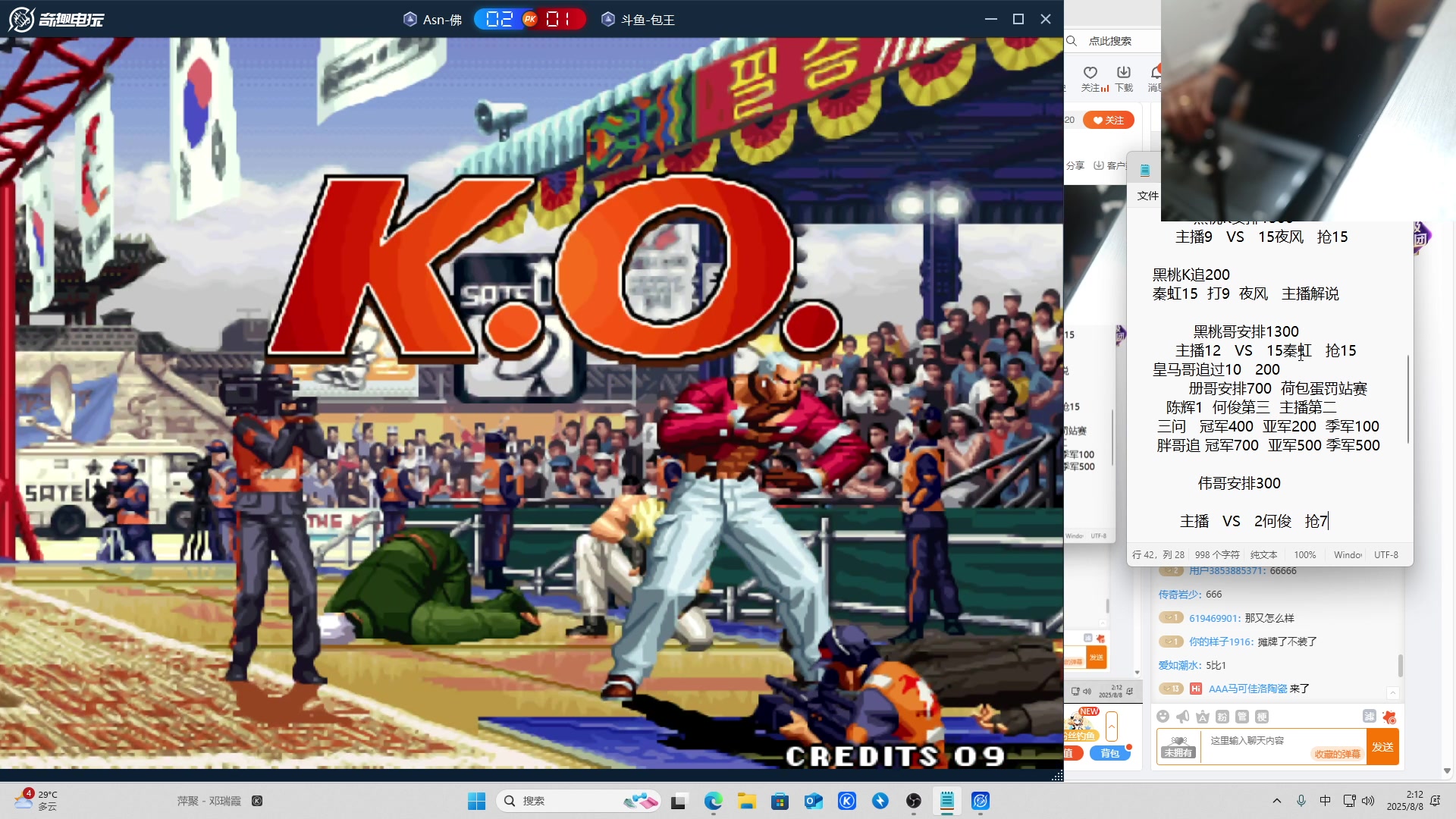The width and height of the screenshot is (1456, 819).
Task: Open Outlook from the taskbar
Action: [814, 801]
